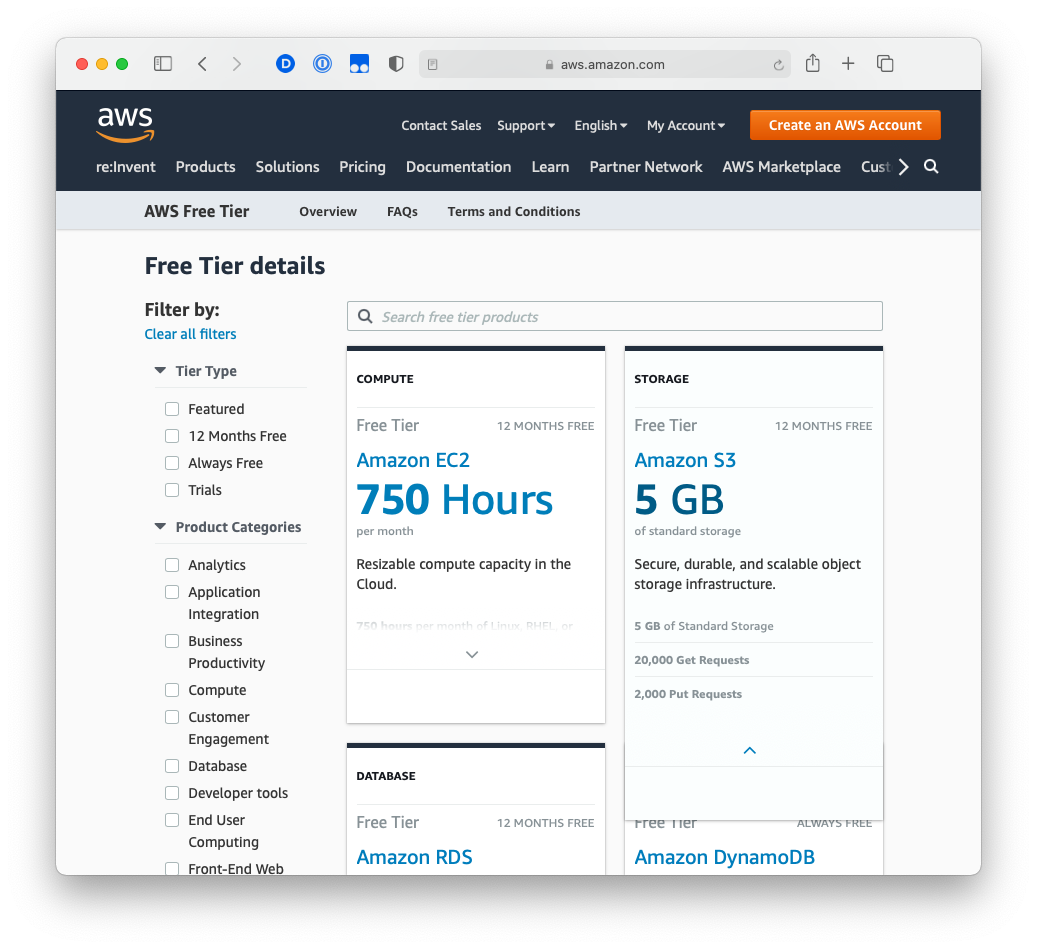Open the English language dropdown
This screenshot has height=949, width=1037.
[x=601, y=126]
